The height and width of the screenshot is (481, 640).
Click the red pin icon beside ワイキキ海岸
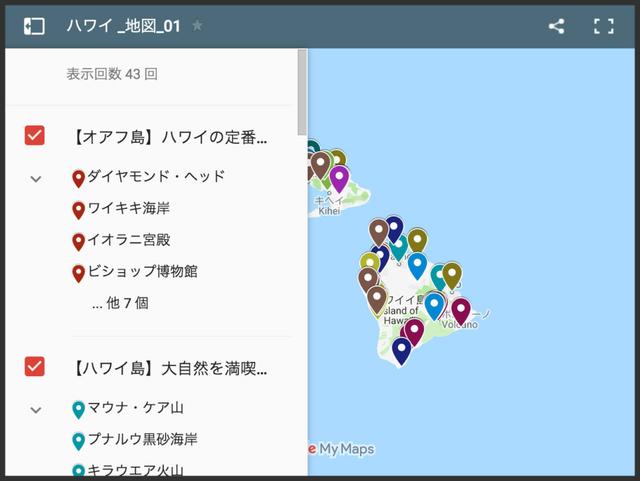pyautogui.click(x=78, y=211)
